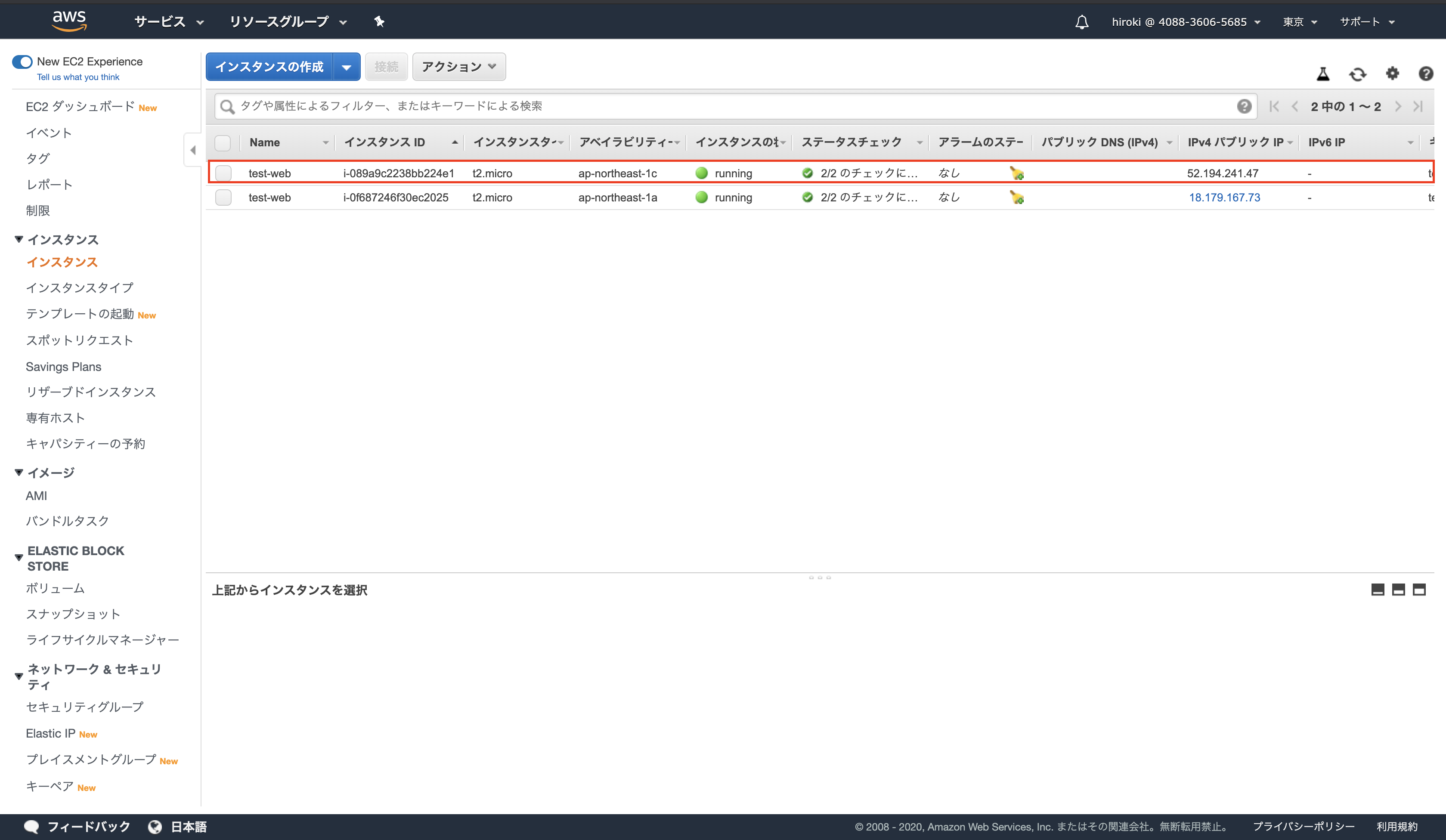Maximize the details pane with rightmost layout icon
The image size is (1446, 840).
pyautogui.click(x=1419, y=590)
